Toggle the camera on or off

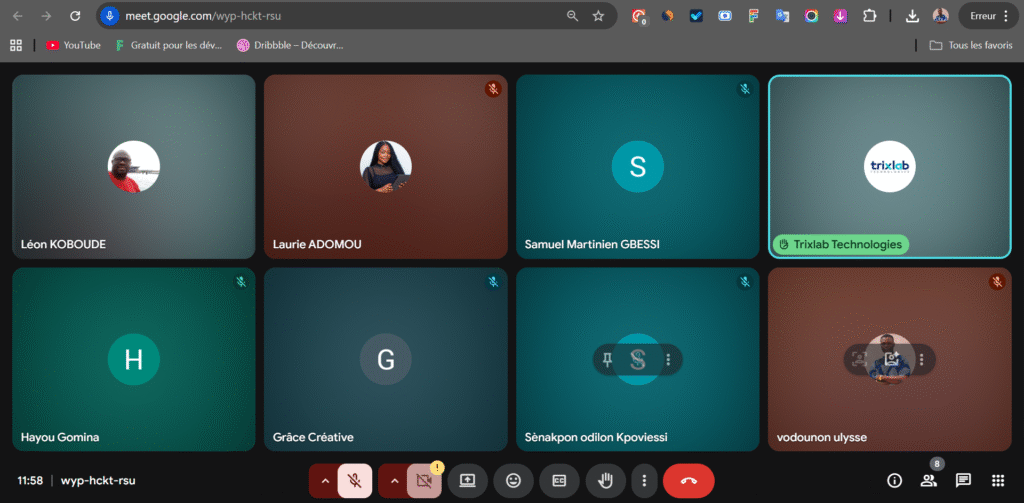pos(423,480)
